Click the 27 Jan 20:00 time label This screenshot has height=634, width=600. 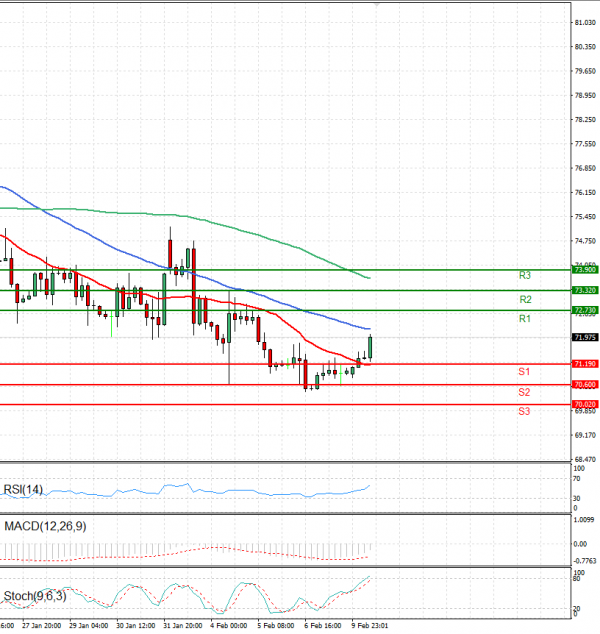pyautogui.click(x=42, y=626)
